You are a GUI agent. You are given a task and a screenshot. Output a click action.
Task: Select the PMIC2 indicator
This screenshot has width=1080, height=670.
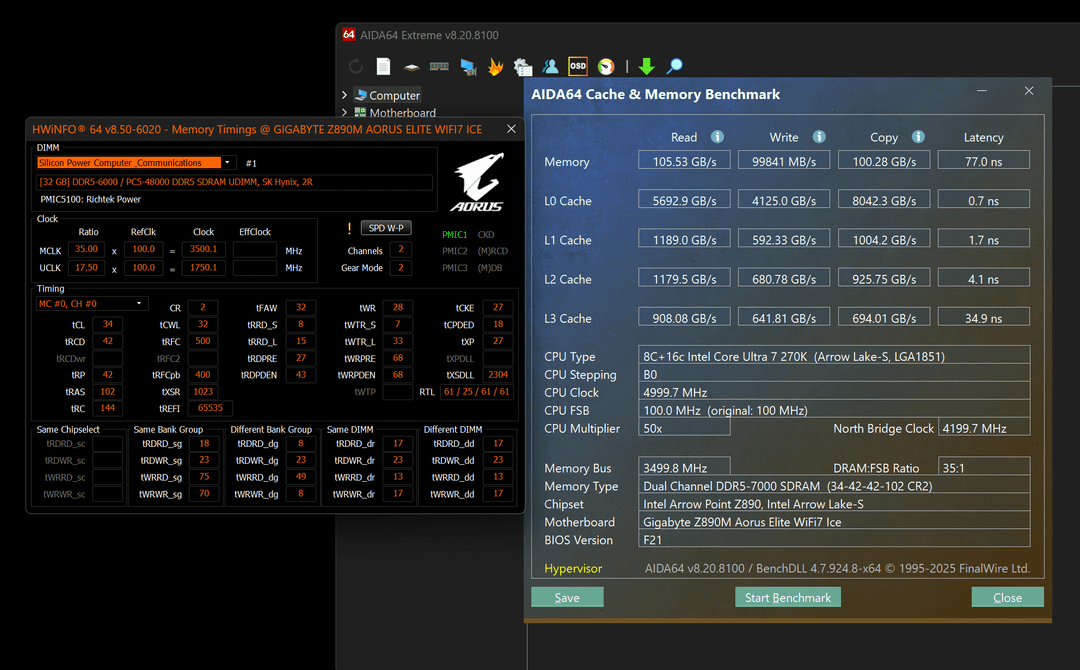[455, 251]
